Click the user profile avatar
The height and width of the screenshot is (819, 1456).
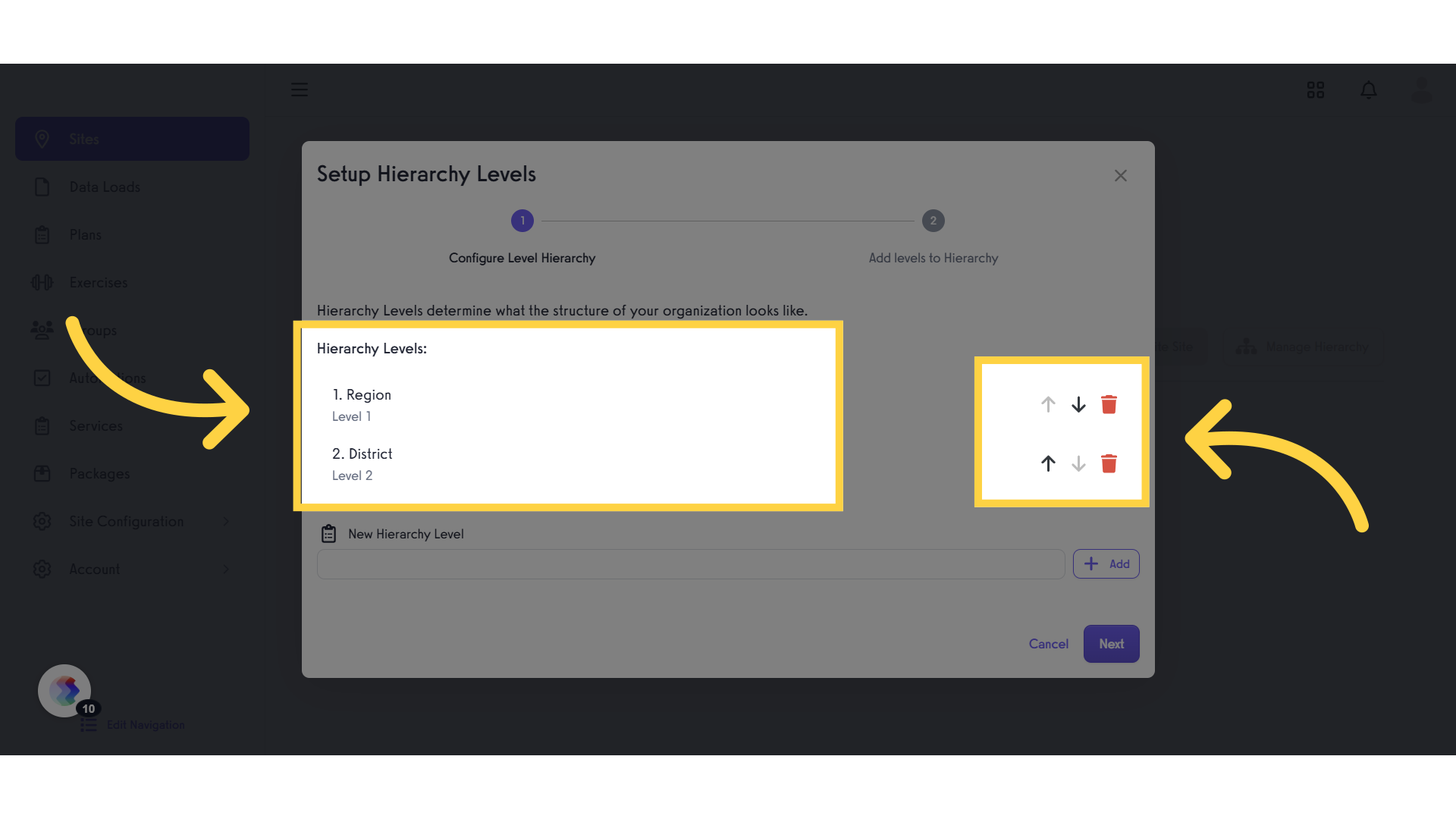(x=1421, y=89)
